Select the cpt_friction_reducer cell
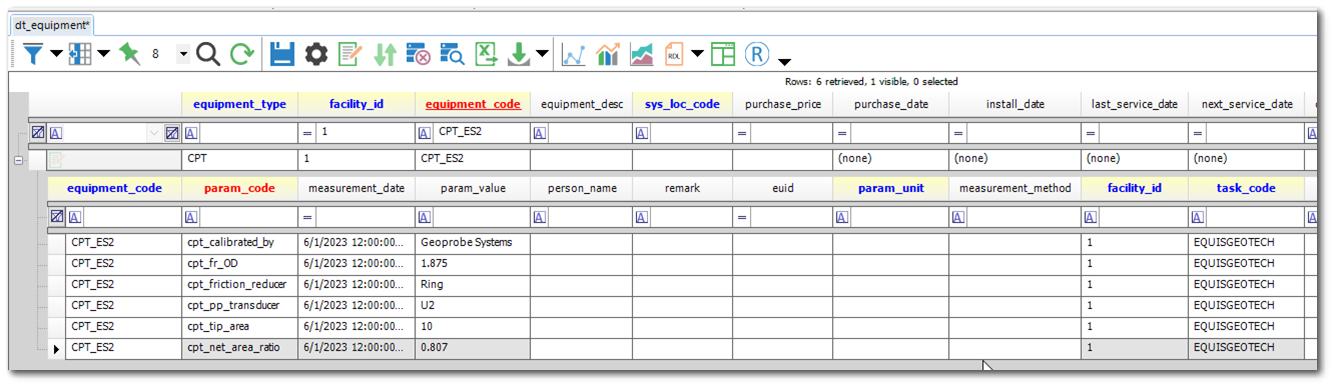The image size is (1333, 386). coord(240,284)
